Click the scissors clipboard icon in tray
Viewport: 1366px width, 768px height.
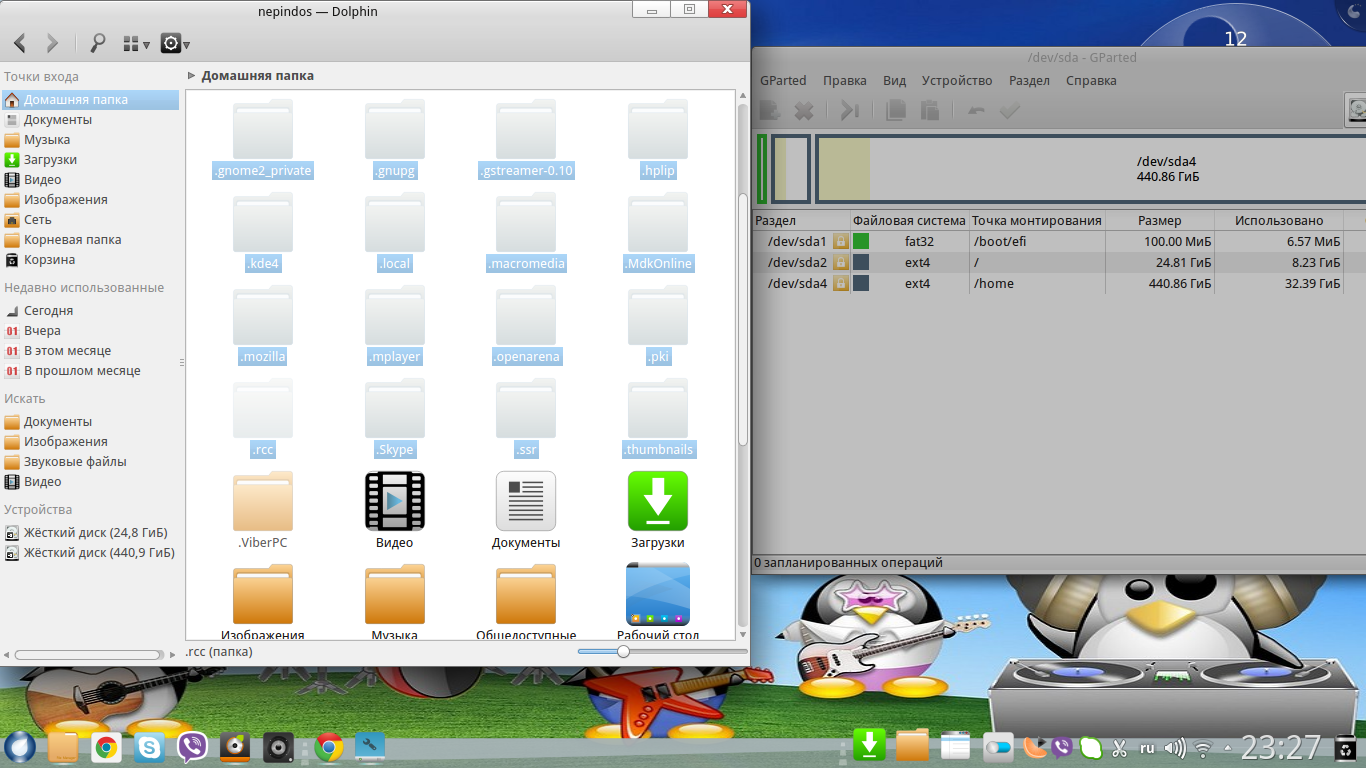[1119, 747]
